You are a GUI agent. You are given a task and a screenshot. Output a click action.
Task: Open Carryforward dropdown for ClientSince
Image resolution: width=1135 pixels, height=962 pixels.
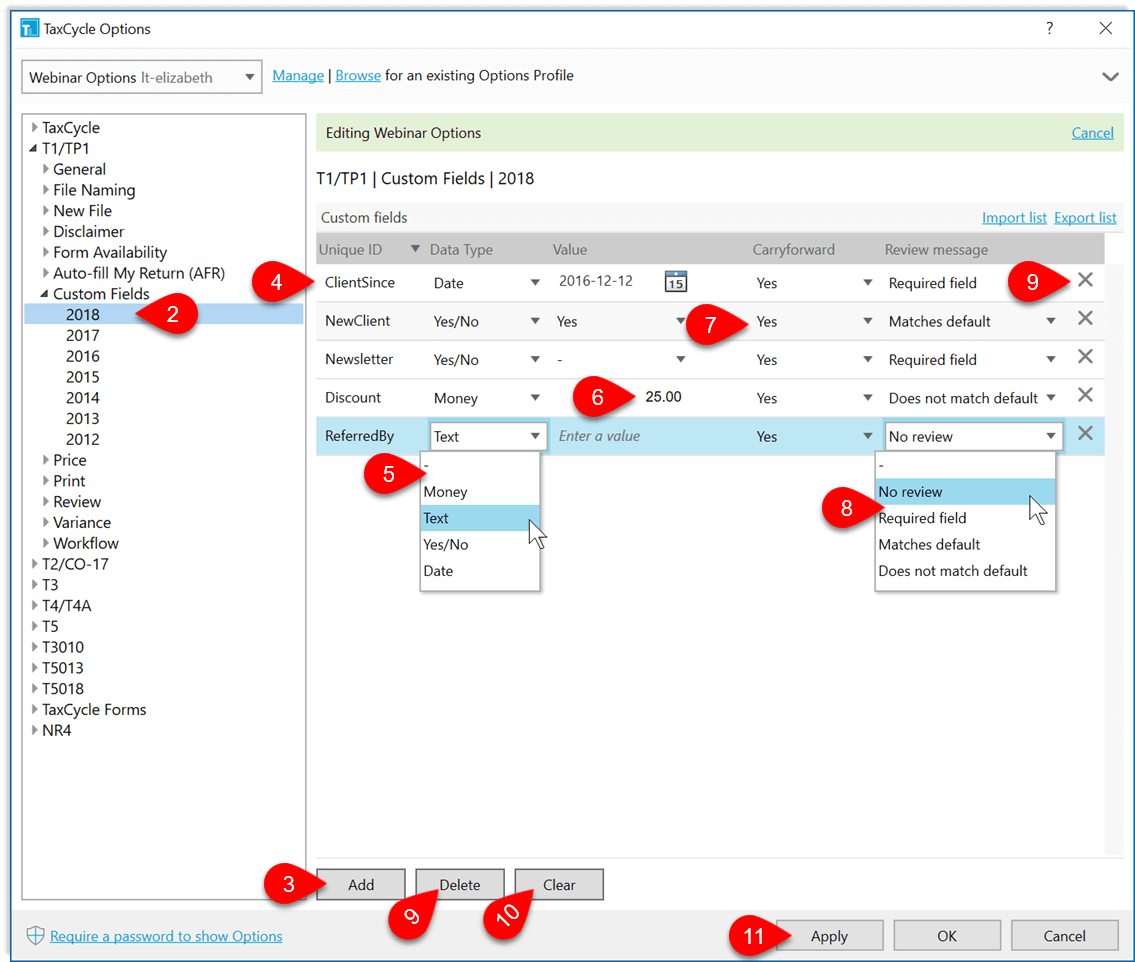(867, 283)
